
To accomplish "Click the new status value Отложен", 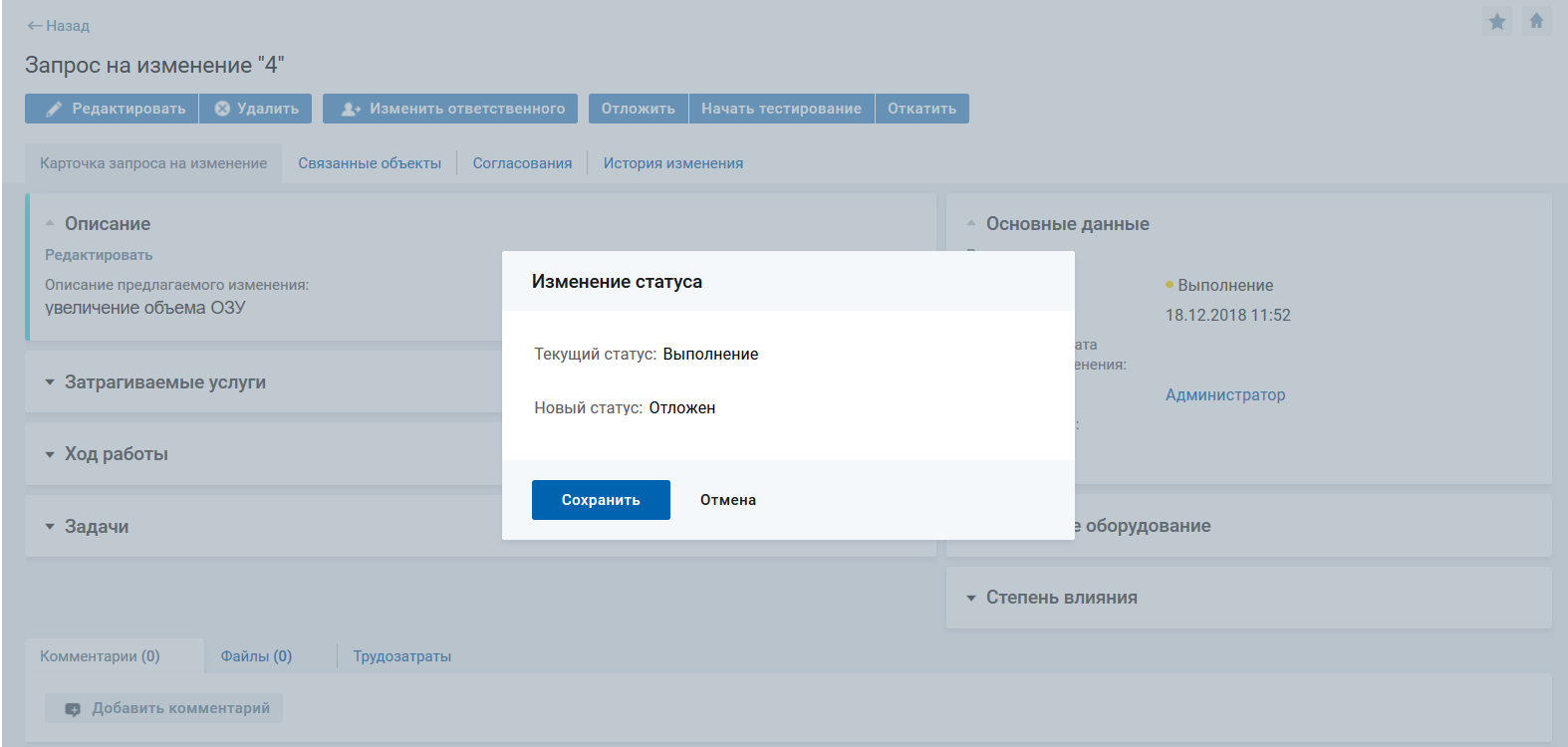I will click(682, 407).
